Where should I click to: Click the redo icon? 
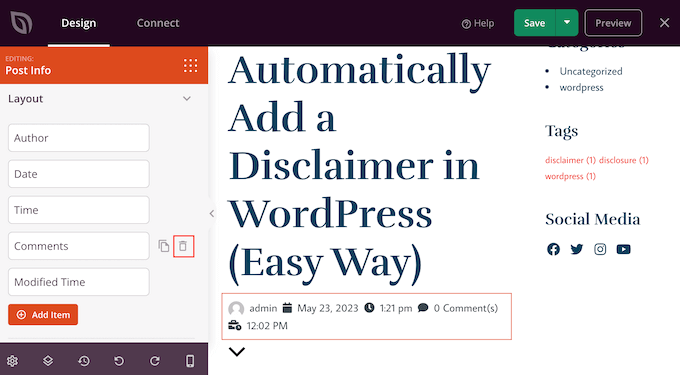[155, 361]
